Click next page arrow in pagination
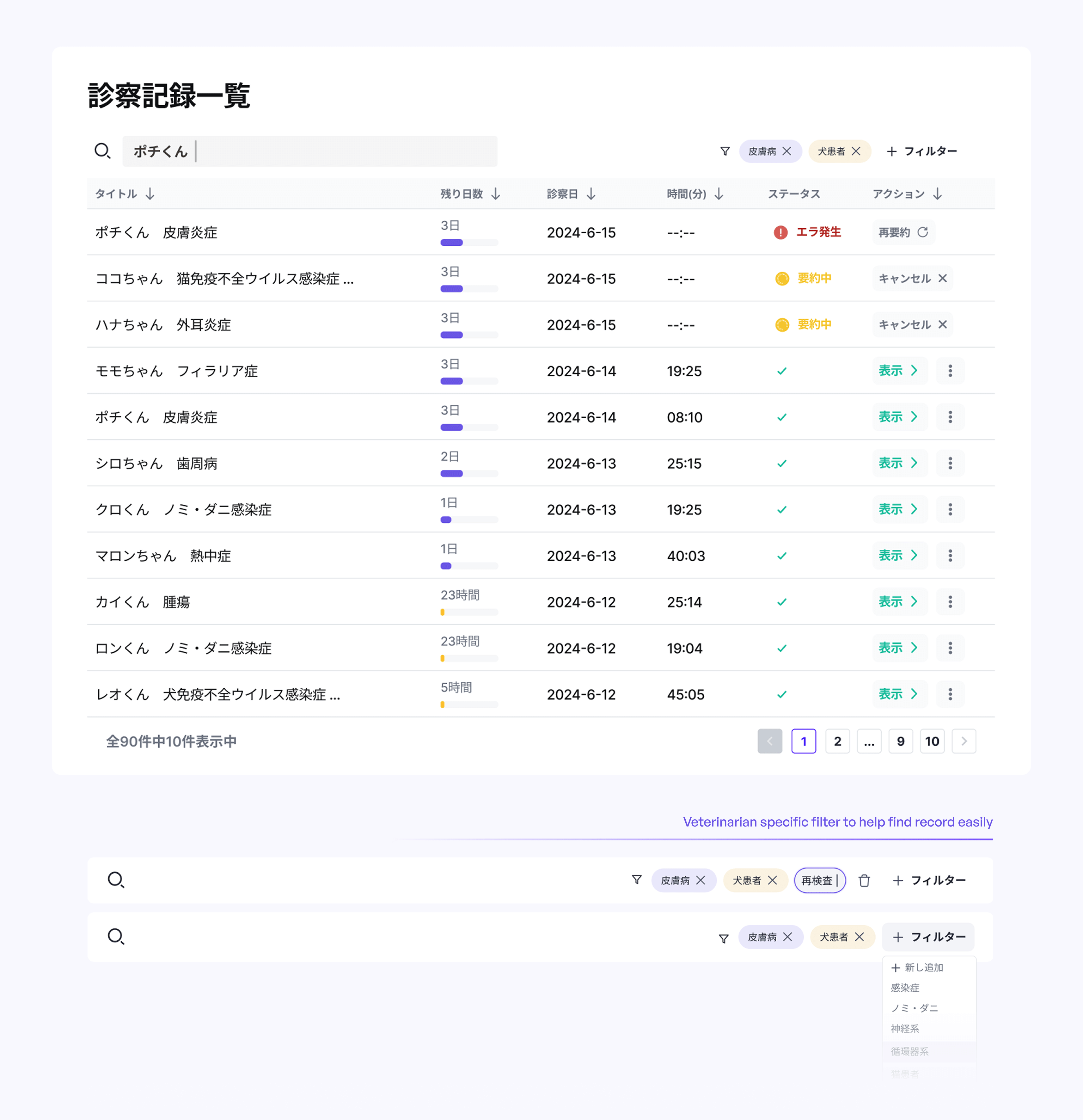Image resolution: width=1083 pixels, height=1120 pixels. 964,741
